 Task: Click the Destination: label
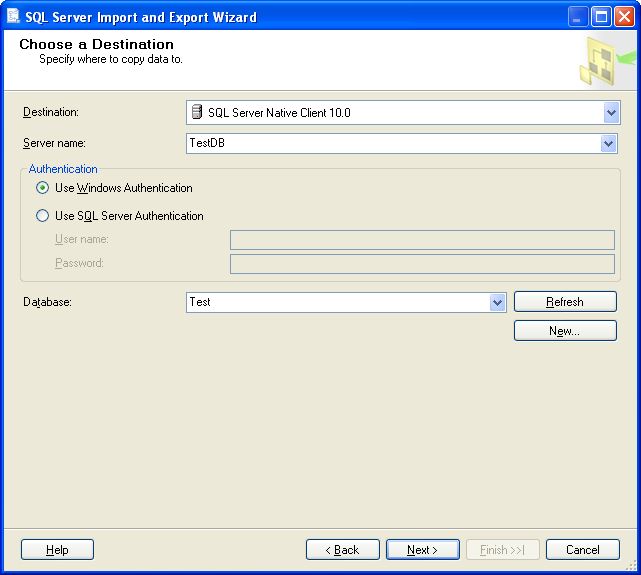(51, 112)
